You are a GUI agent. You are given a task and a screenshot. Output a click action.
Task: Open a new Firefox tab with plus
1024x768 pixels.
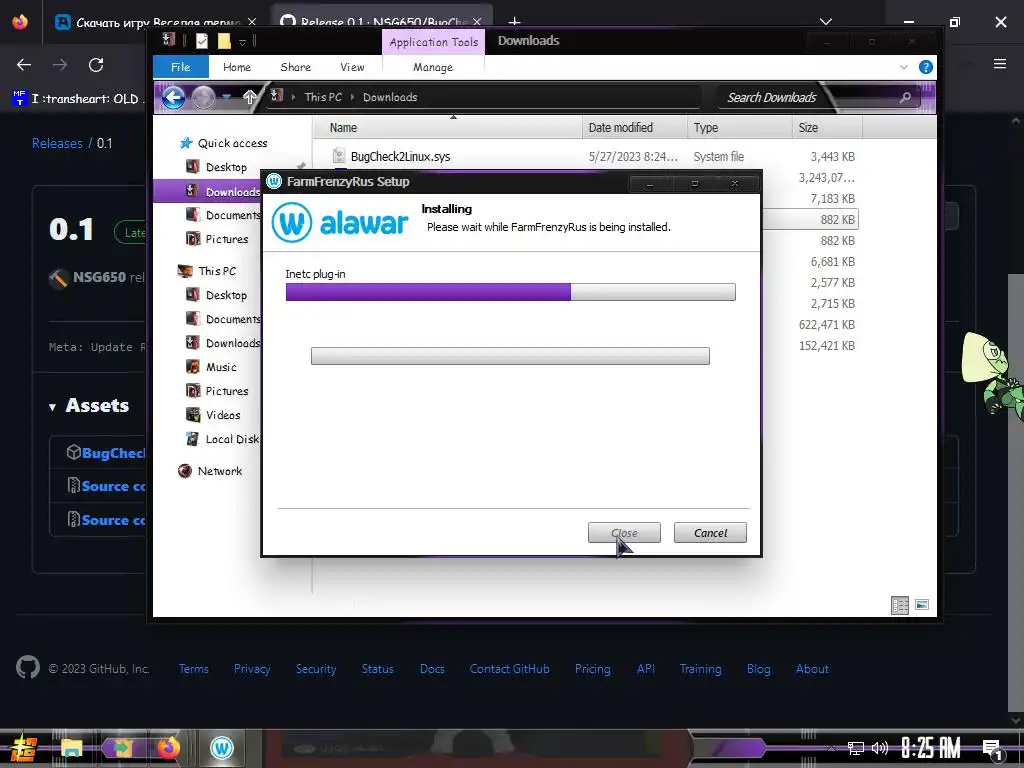515,22
